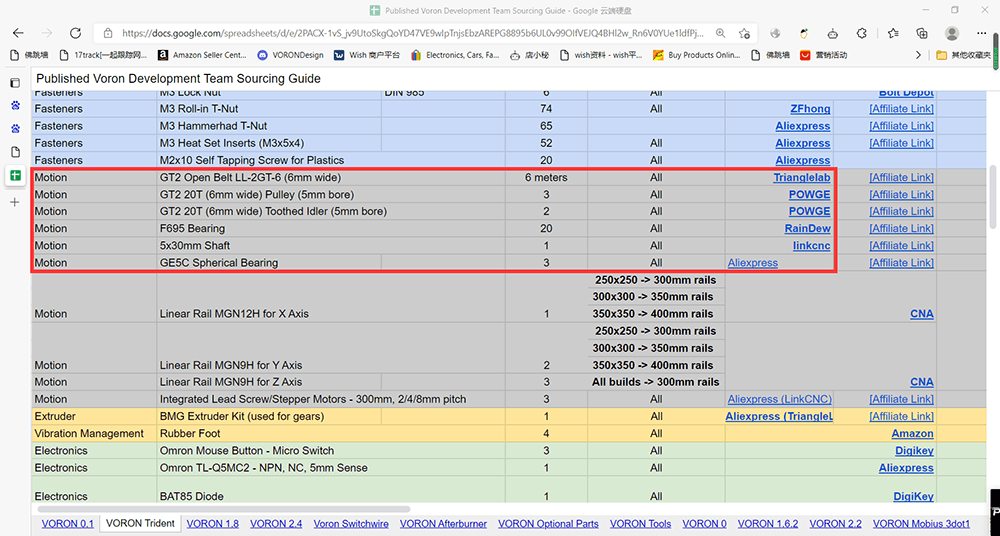Open the tab actions menu in the sidebar
This screenshot has width=1000, height=536.
tap(15, 83)
